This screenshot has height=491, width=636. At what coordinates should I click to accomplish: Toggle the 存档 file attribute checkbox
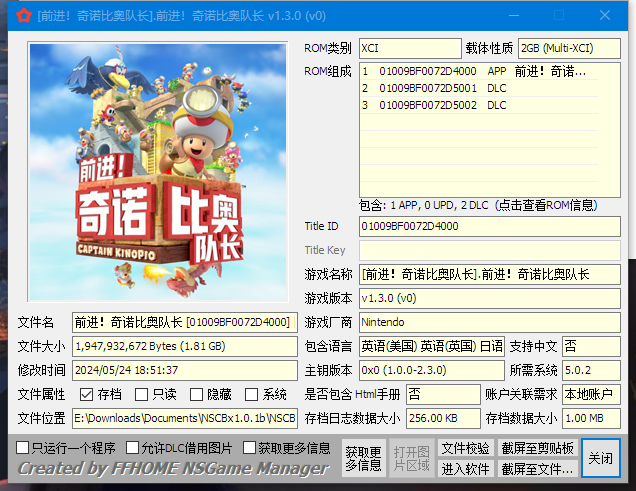(x=86, y=394)
